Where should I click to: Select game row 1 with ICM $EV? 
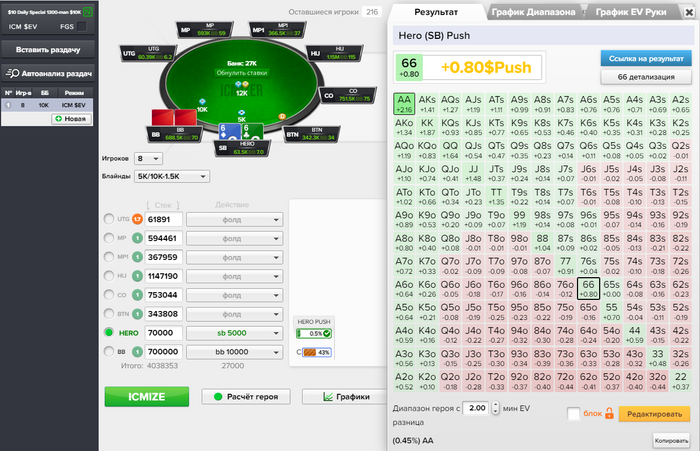pyautogui.click(x=47, y=105)
